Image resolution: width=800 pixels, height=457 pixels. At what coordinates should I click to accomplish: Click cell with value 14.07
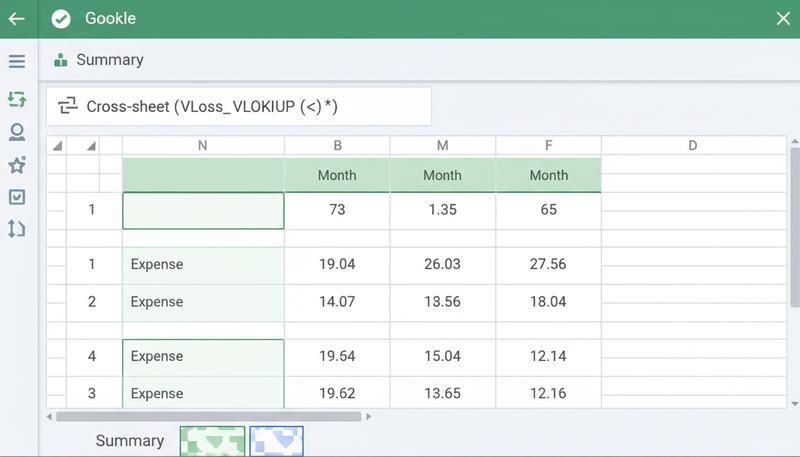click(x=337, y=302)
